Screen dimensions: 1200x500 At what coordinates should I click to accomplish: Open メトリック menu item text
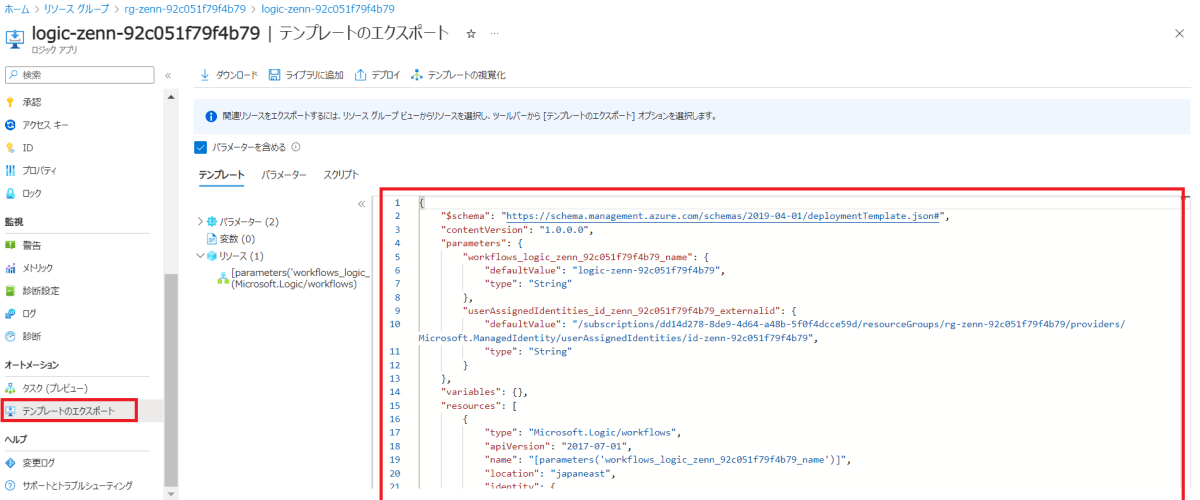click(x=38, y=268)
